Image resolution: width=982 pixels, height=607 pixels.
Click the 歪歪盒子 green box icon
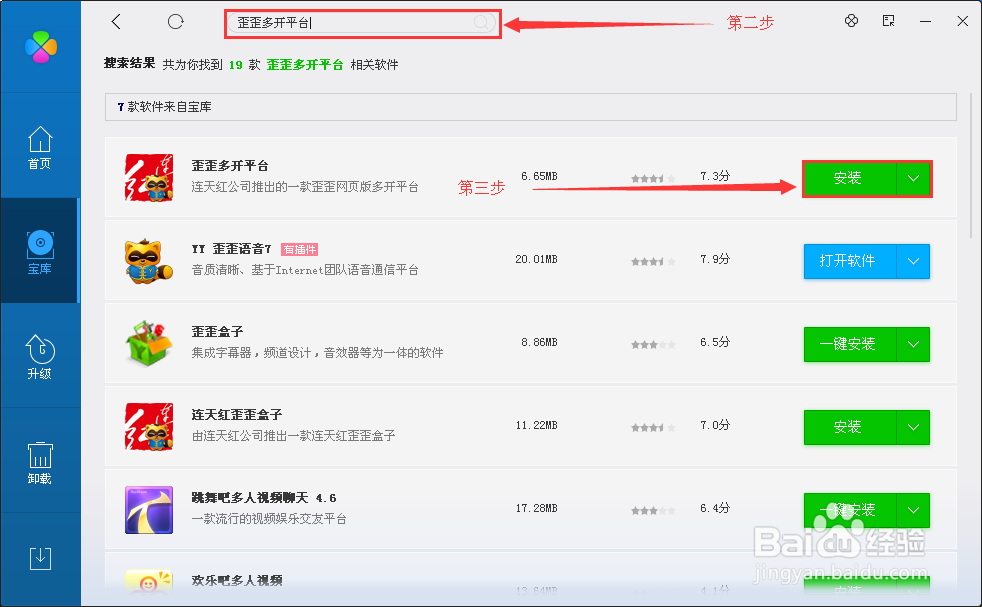(149, 343)
